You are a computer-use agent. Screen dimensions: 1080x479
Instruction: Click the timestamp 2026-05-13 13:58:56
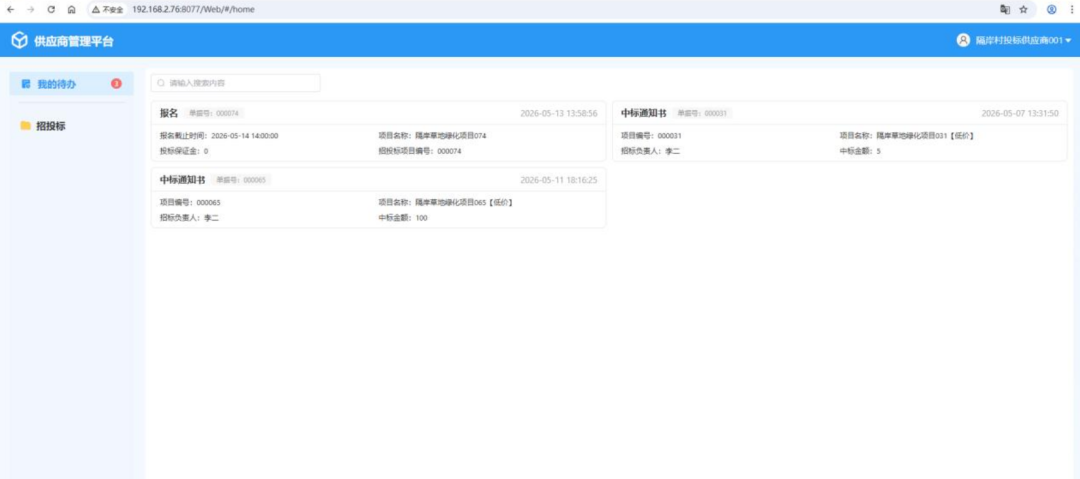(559, 113)
